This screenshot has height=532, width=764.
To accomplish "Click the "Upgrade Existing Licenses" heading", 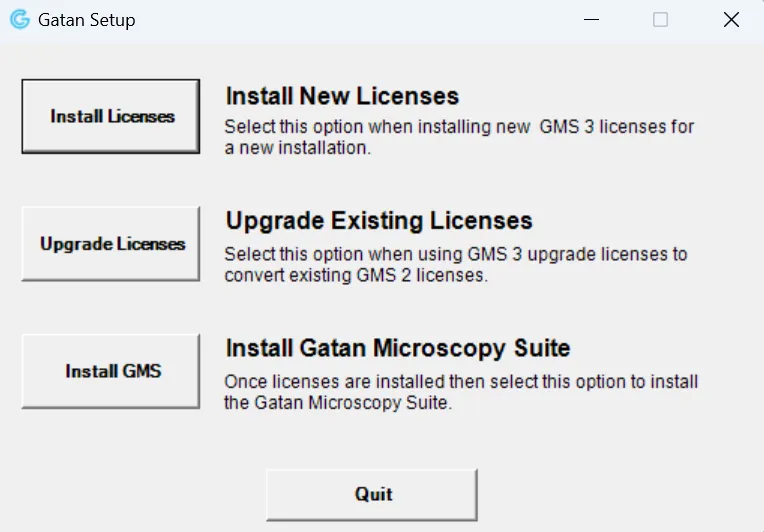I will tap(379, 220).
